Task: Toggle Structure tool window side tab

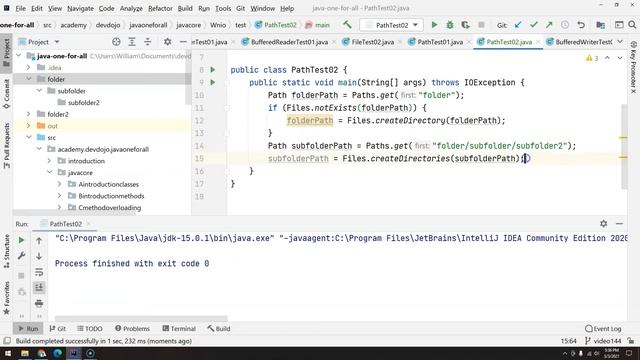Action: (7, 252)
